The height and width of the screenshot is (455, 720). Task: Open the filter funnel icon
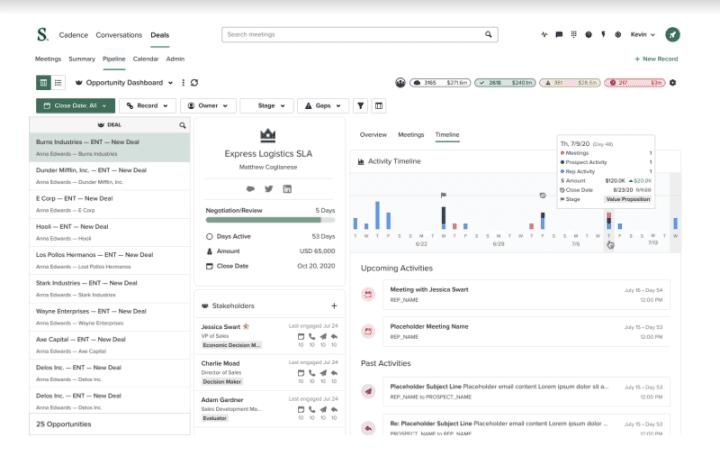pos(360,106)
